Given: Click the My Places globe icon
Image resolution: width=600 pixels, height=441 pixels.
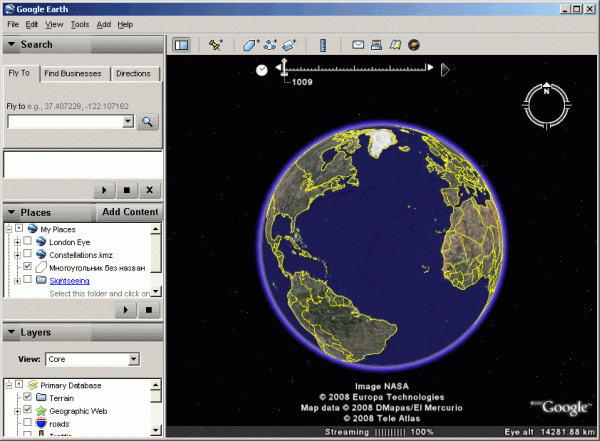Looking at the screenshot, I should tap(33, 229).
